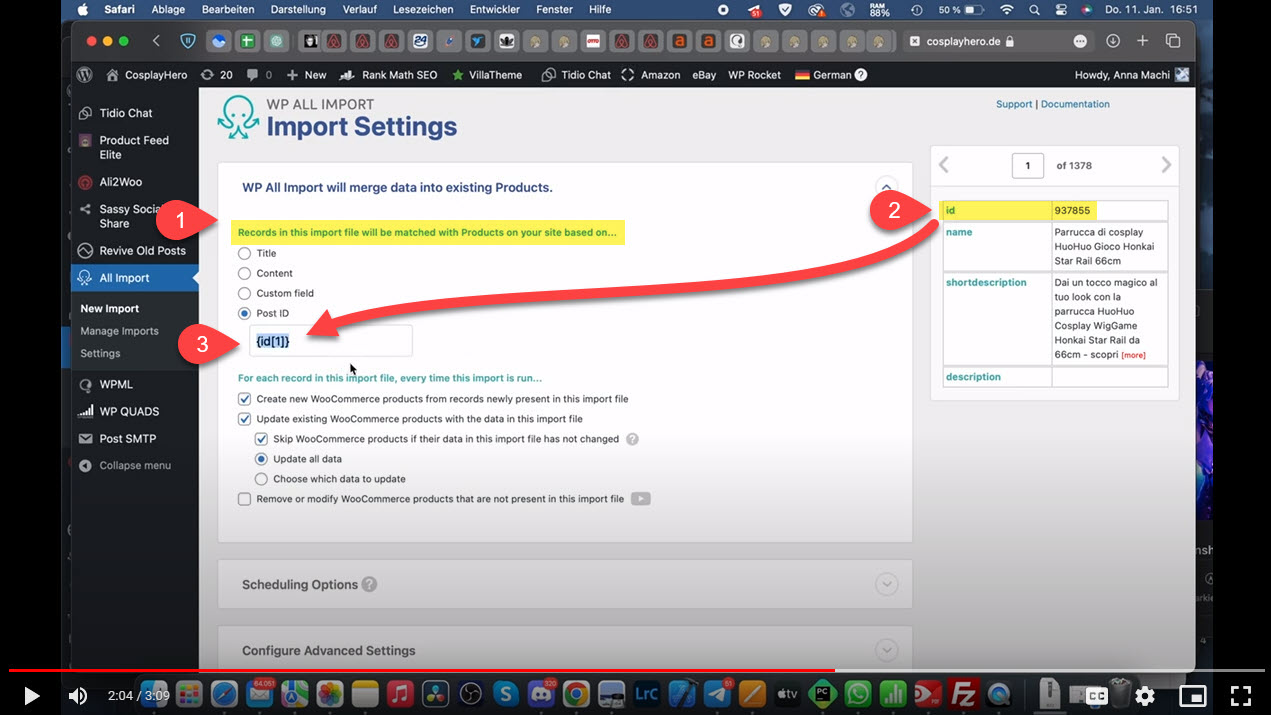This screenshot has width=1271, height=715.
Task: Open New Import submenu item
Action: pos(110,309)
